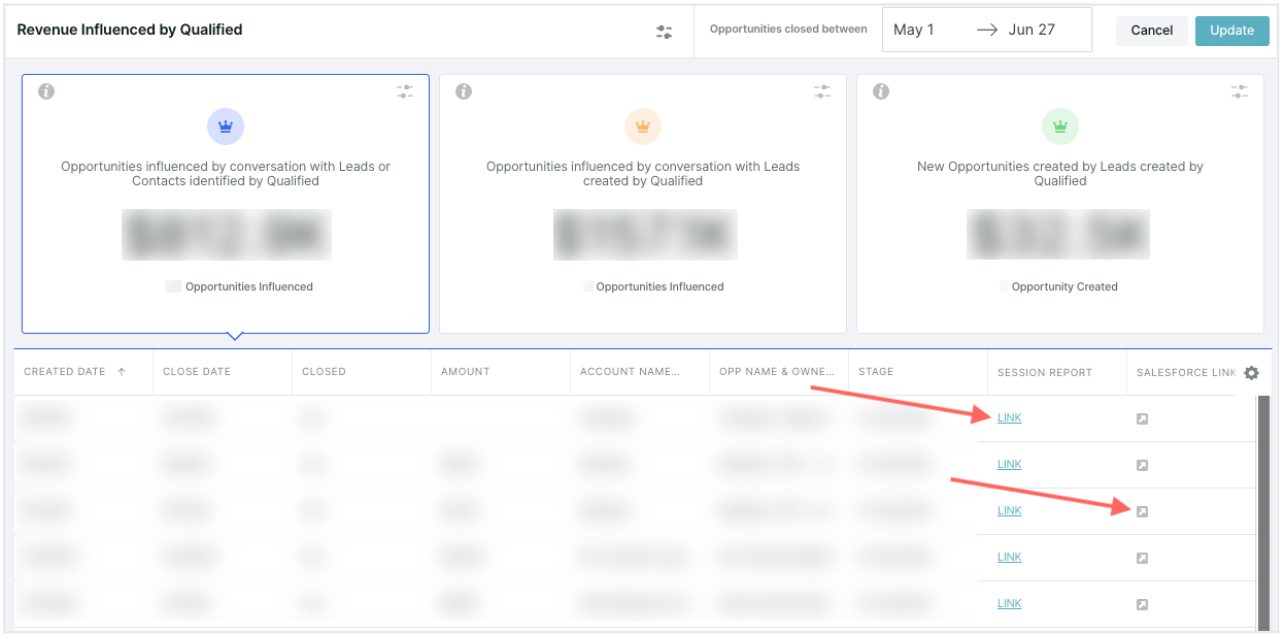The height and width of the screenshot is (639, 1284).
Task: Select the Leads or Contacts identified card
Action: tap(226, 204)
